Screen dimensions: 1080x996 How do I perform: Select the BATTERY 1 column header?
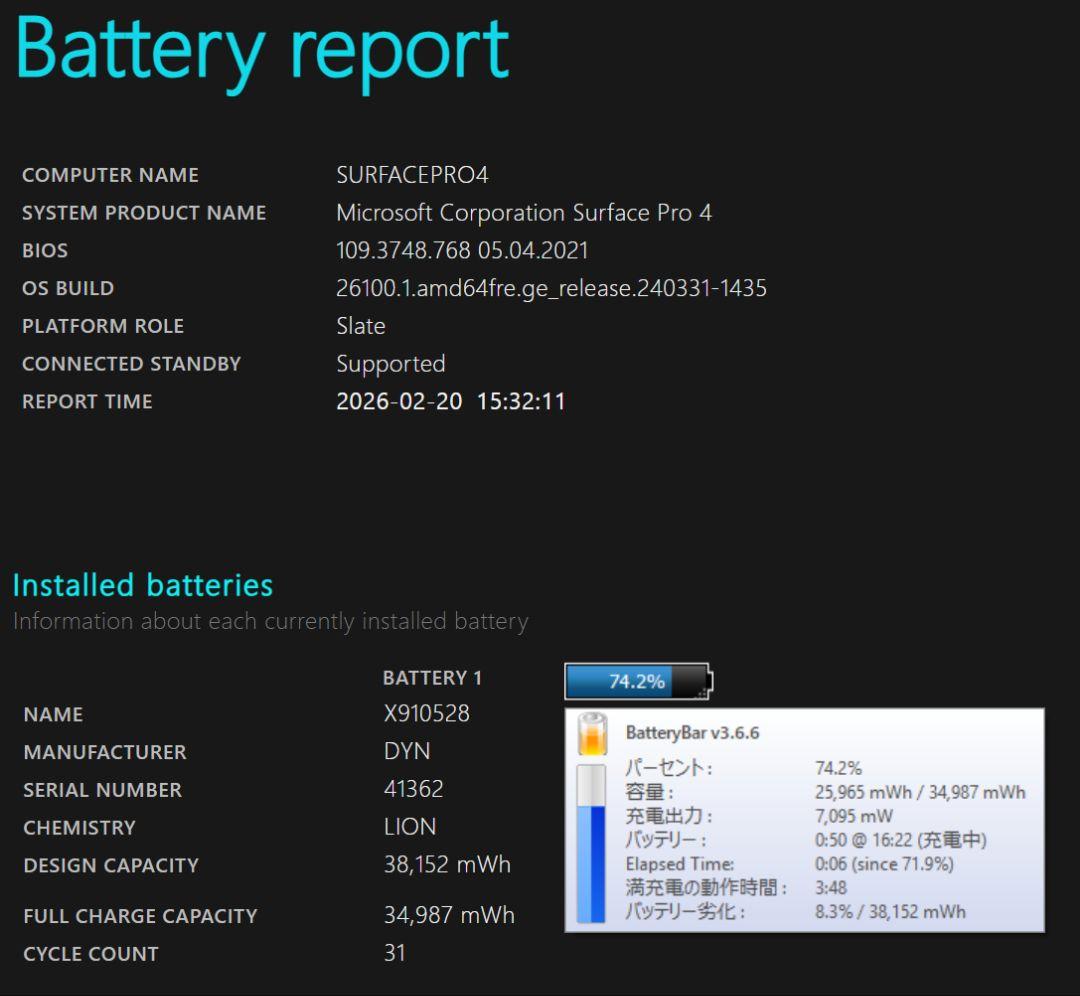tap(432, 677)
